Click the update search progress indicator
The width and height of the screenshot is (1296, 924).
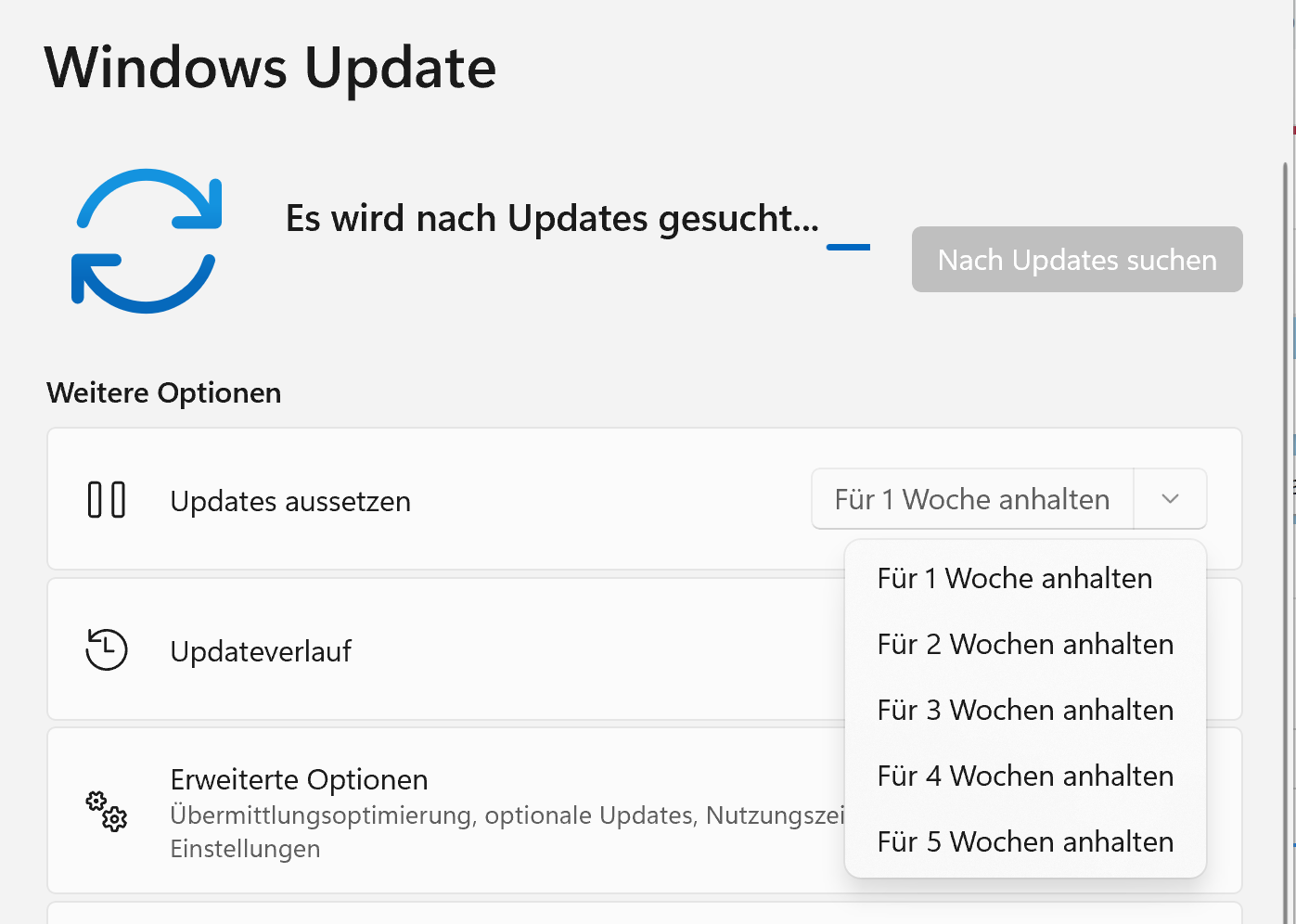pyautogui.click(x=848, y=247)
